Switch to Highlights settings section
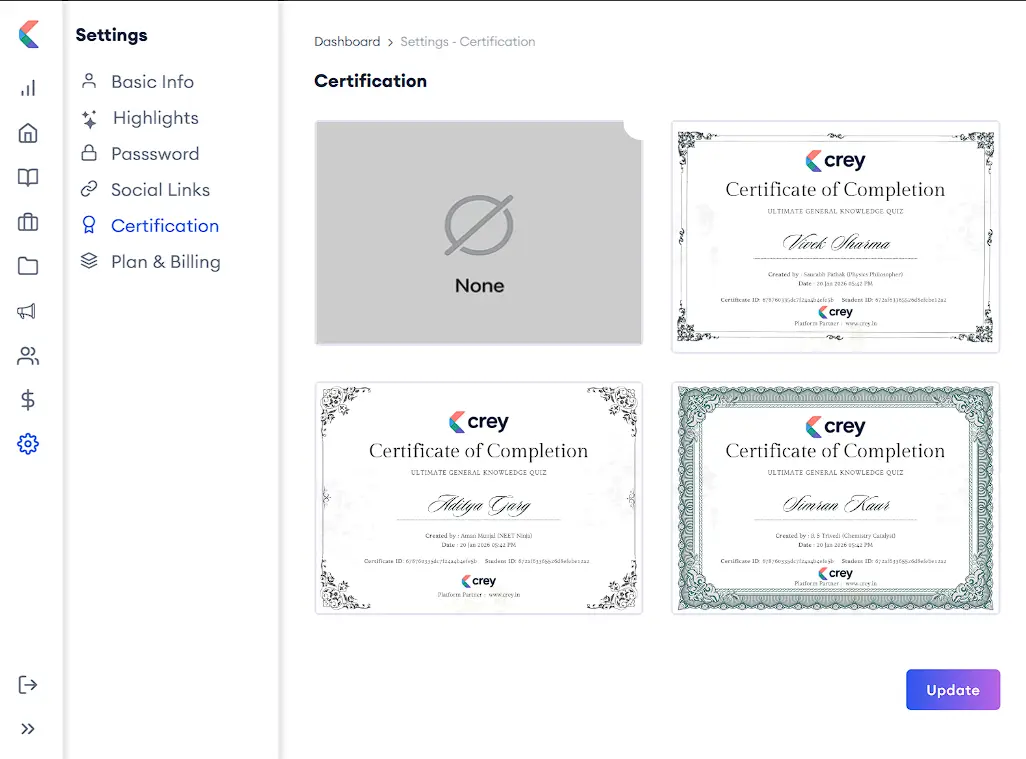Image resolution: width=1026 pixels, height=759 pixels. click(155, 118)
